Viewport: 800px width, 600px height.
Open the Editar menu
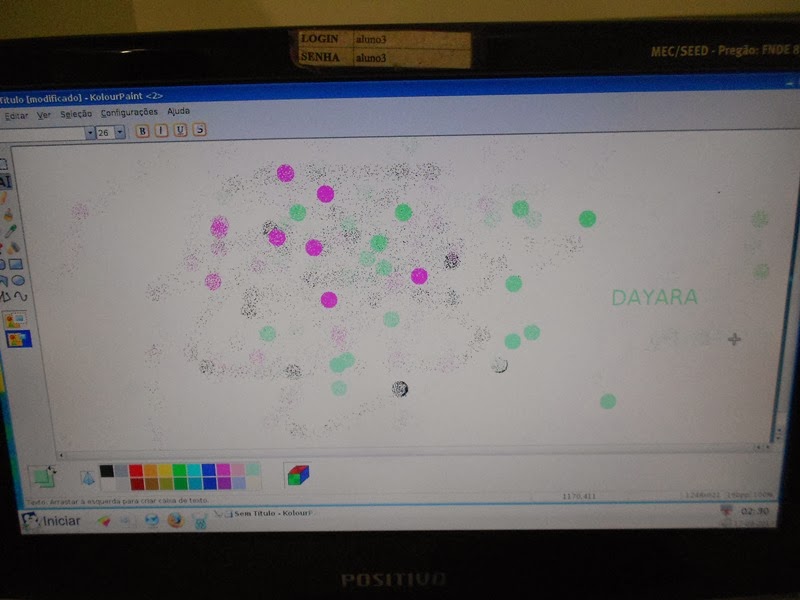(x=16, y=116)
